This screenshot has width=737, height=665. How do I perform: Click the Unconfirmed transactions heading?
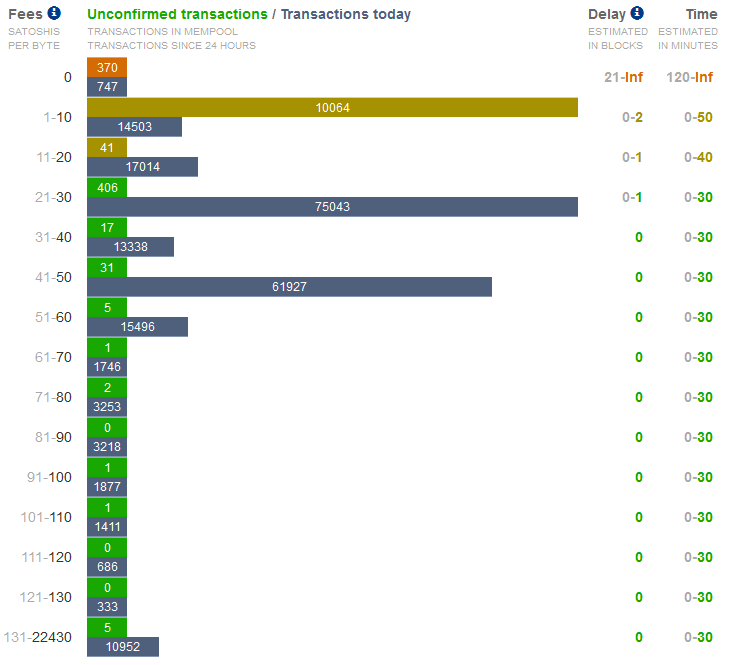(x=177, y=15)
